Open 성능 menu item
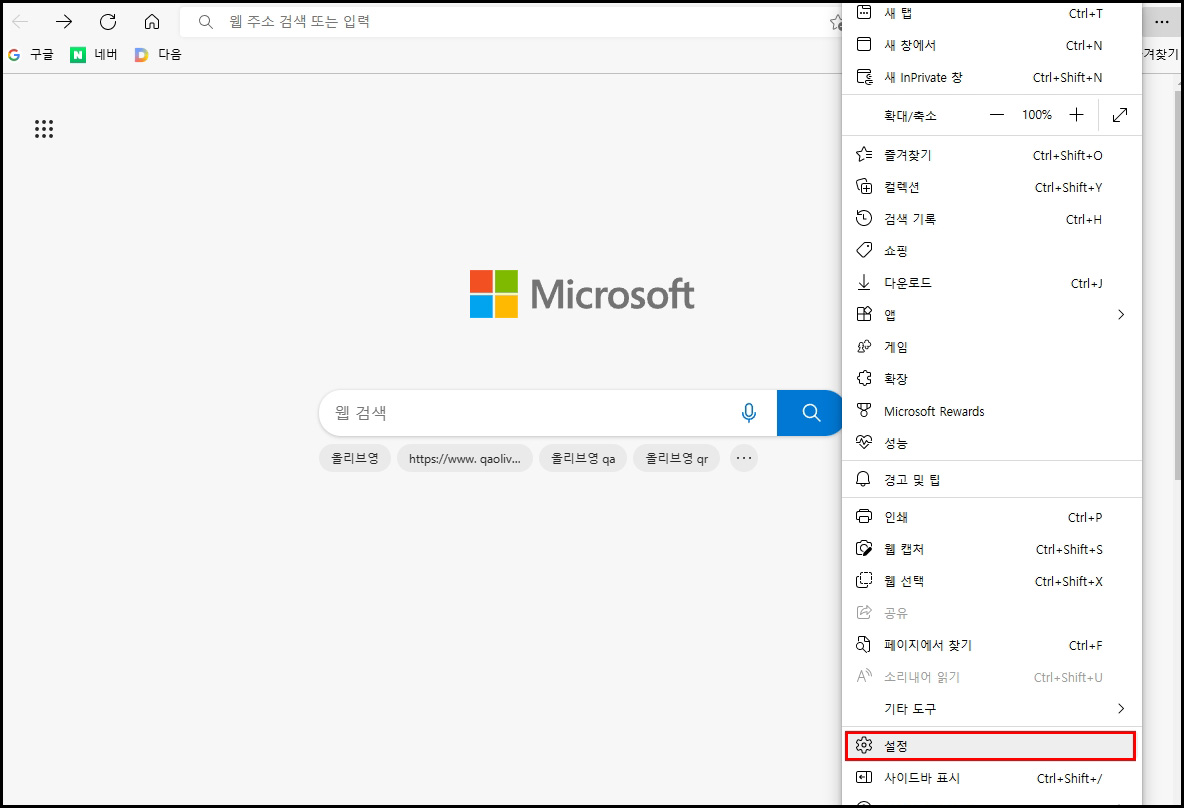The height and width of the screenshot is (808, 1184). [x=991, y=443]
